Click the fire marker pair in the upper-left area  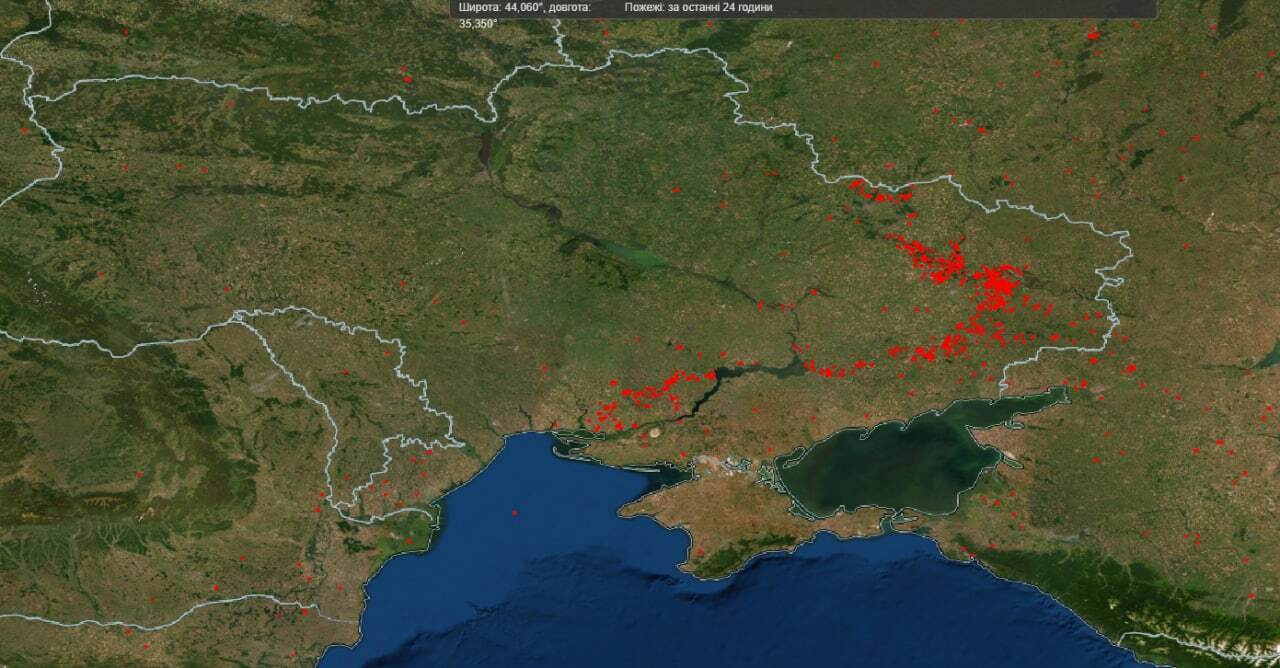(x=405, y=76)
